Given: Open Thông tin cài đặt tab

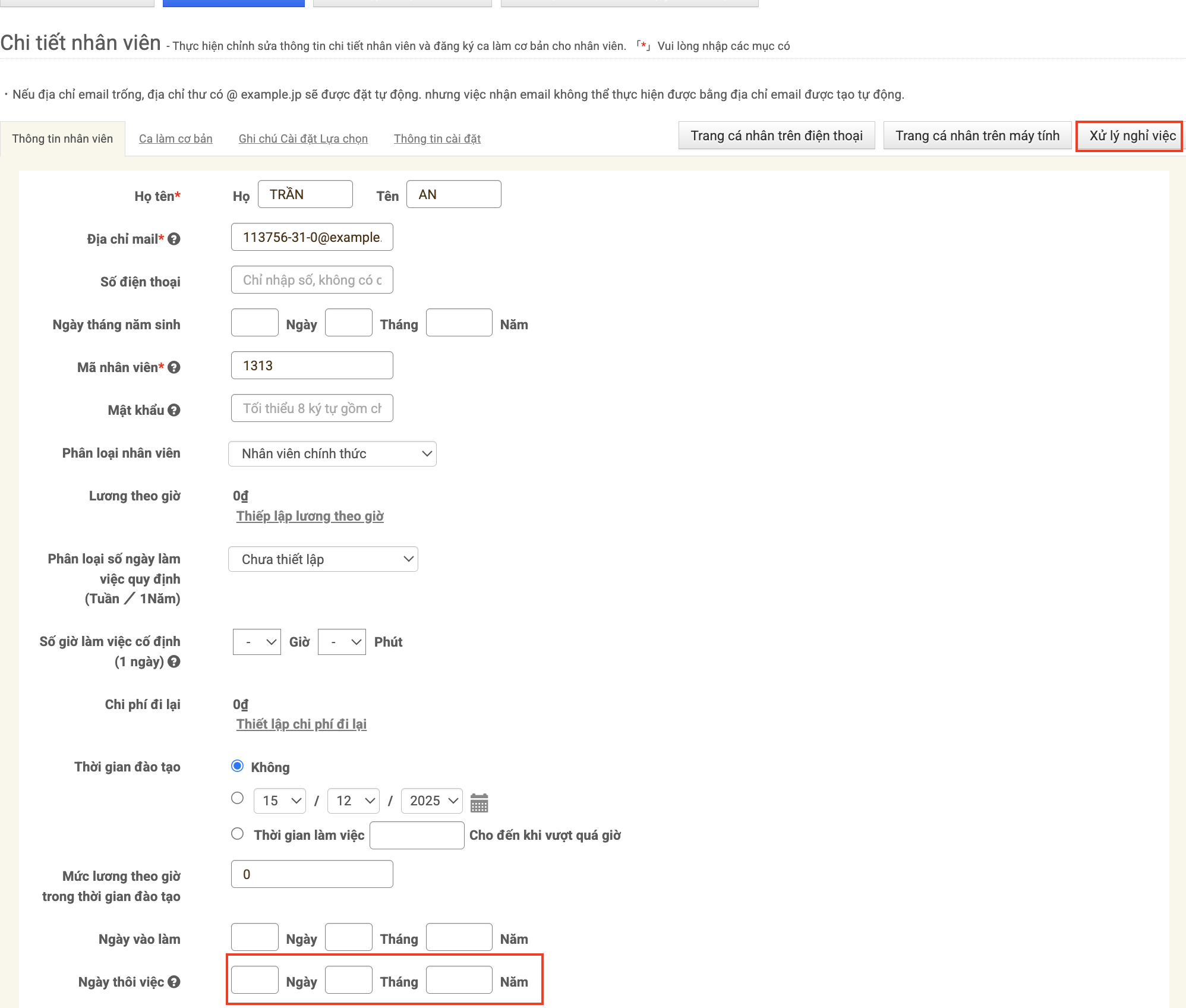Looking at the screenshot, I should pyautogui.click(x=437, y=138).
